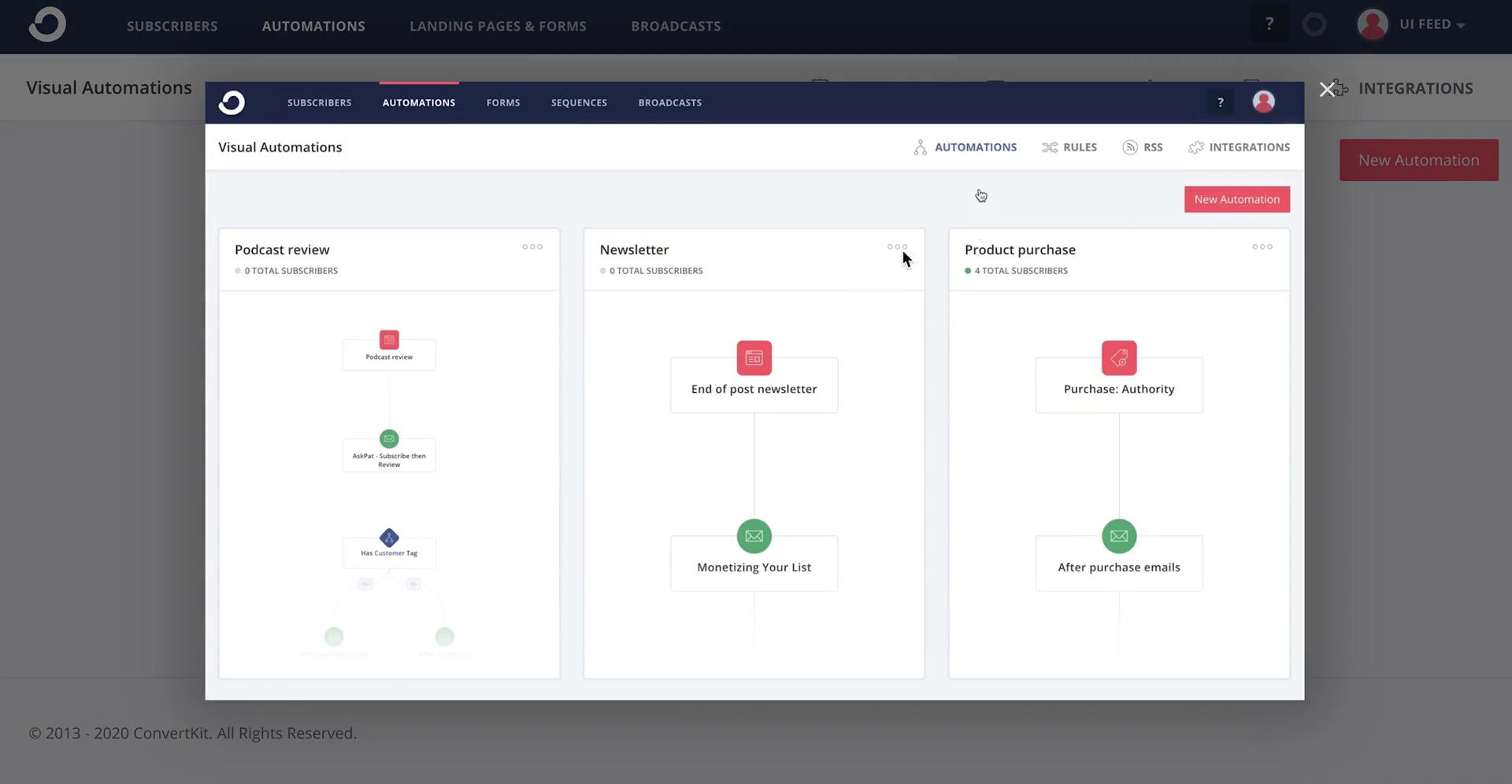The width and height of the screenshot is (1512, 784).
Task: Open RSS sub-navigation link
Action: click(1153, 147)
